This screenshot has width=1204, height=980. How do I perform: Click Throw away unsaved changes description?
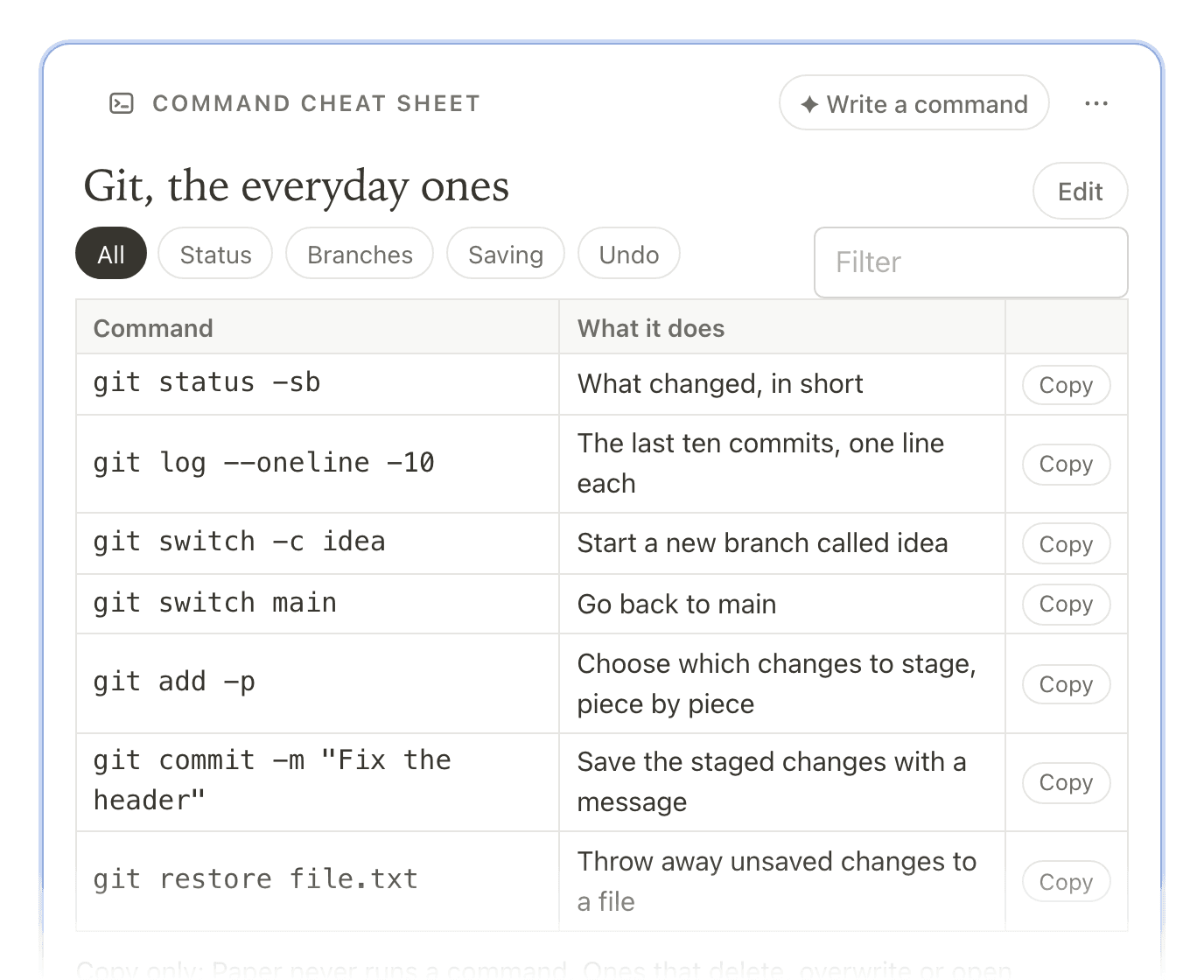[x=777, y=881]
